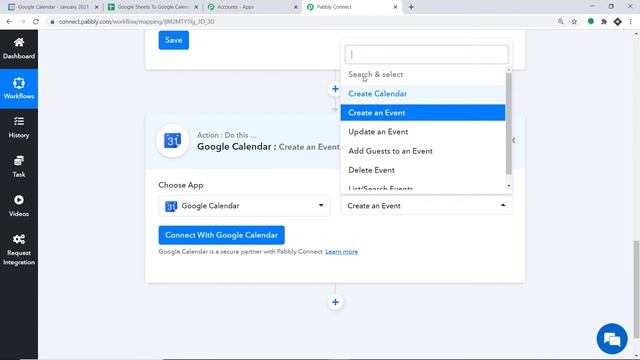
Task: Click the browser address bar URL
Action: pos(136,22)
